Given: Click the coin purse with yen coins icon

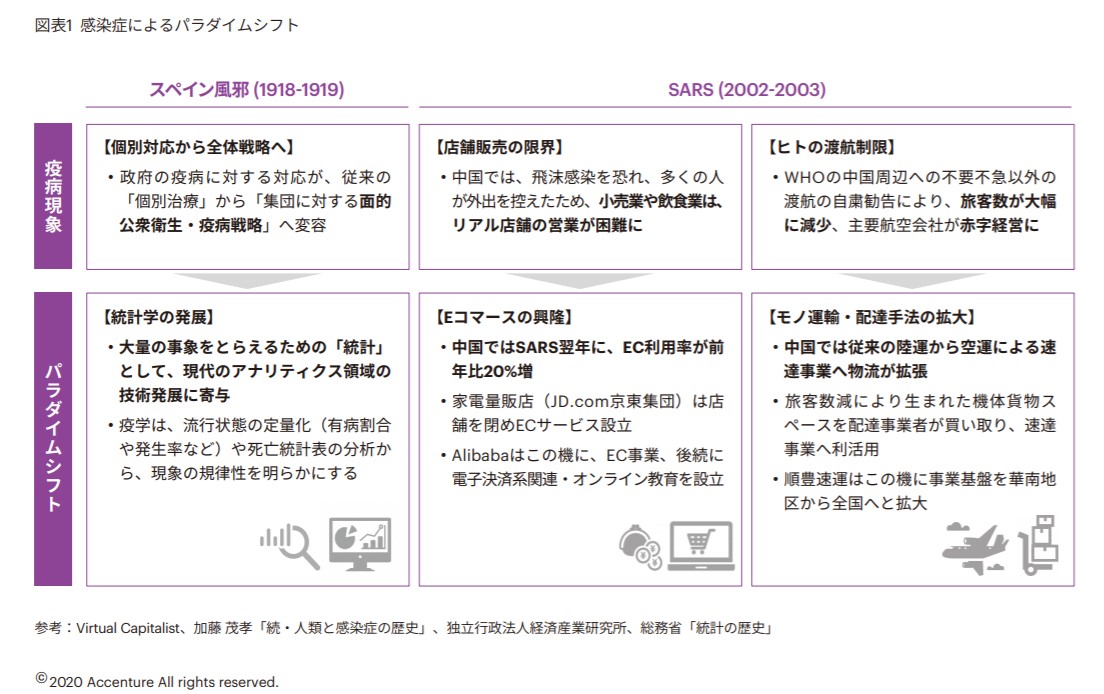Looking at the screenshot, I should point(638,546).
